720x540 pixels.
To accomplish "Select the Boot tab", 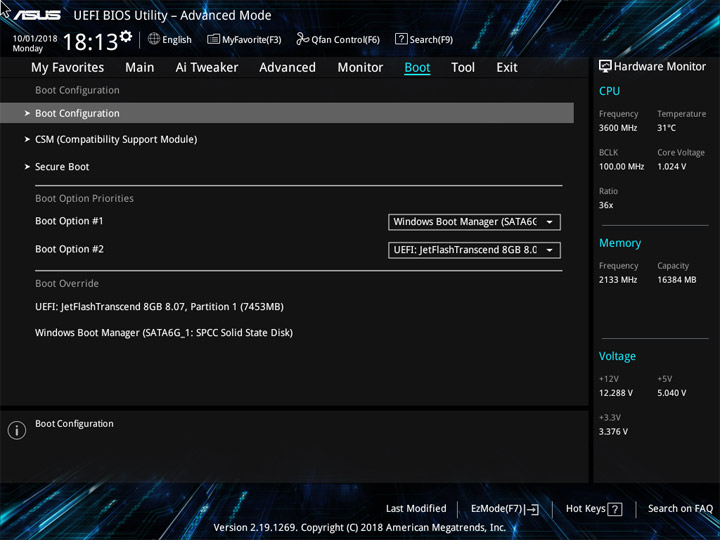I will 417,68.
